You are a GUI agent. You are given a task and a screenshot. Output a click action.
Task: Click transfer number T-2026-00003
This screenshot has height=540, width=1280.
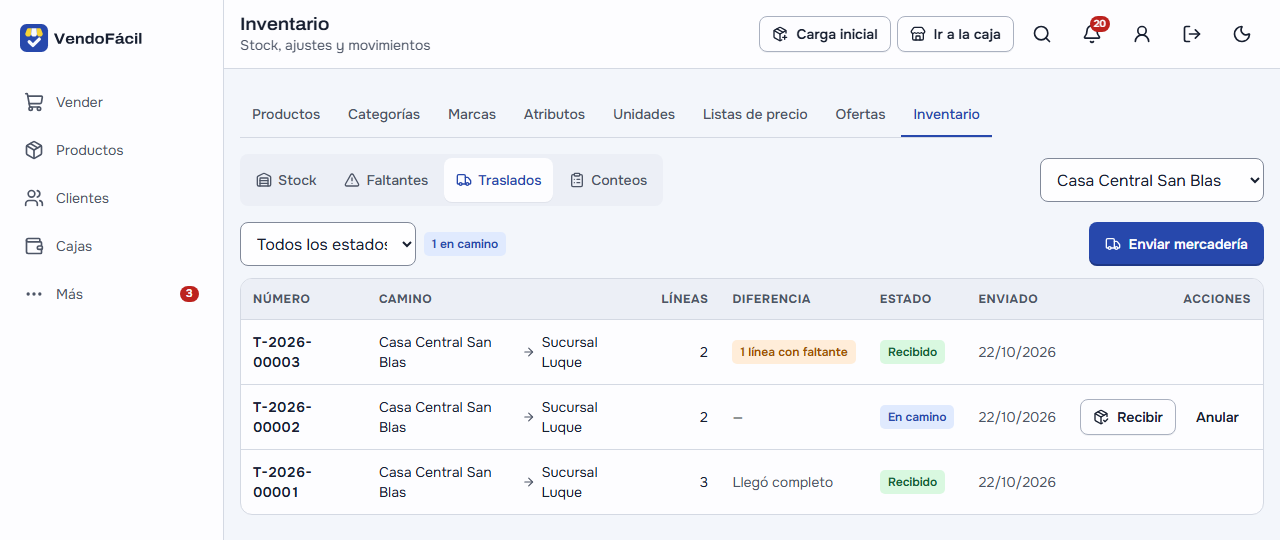tap(282, 352)
